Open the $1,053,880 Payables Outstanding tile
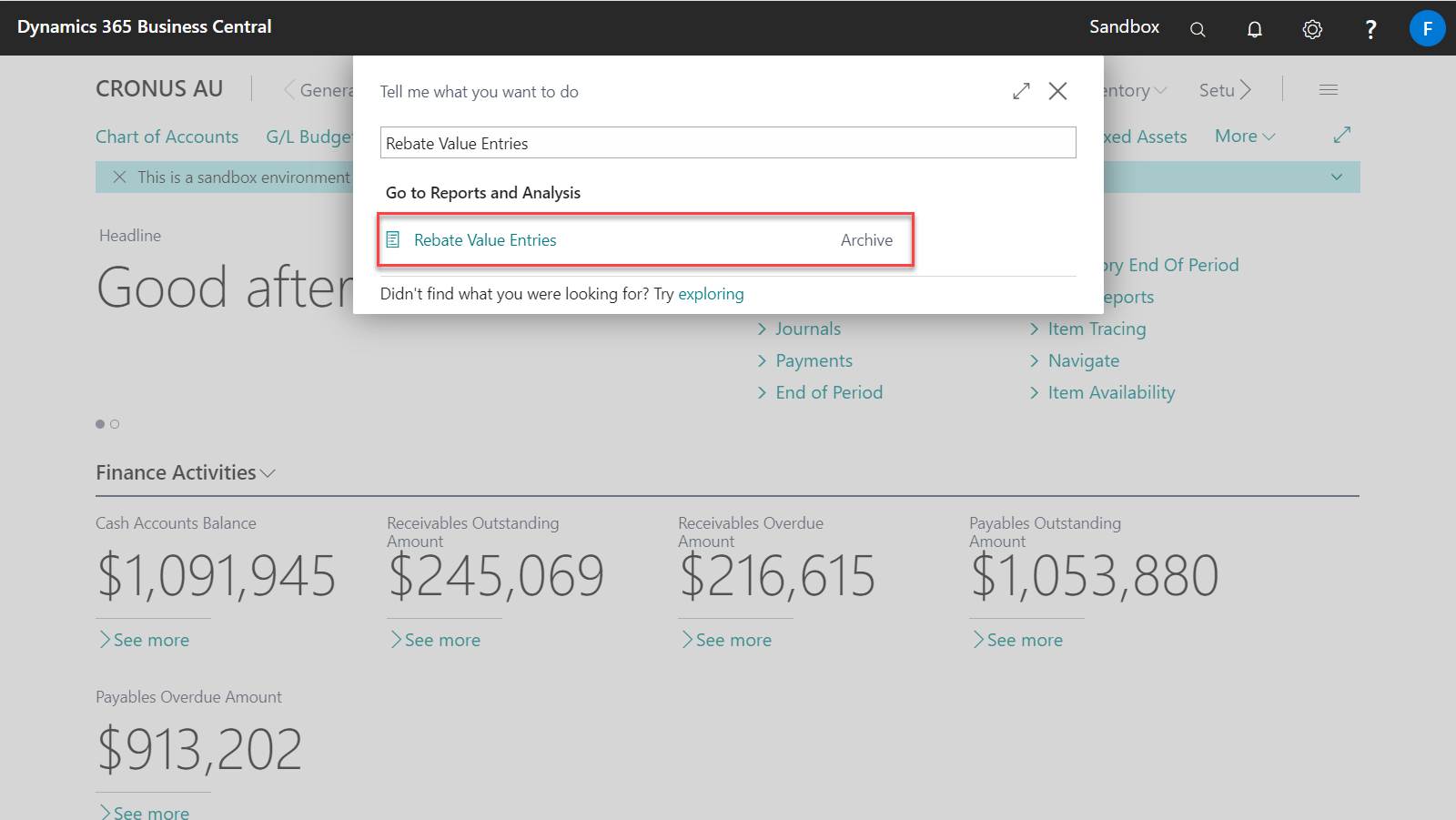The height and width of the screenshot is (820, 1456). (1095, 575)
